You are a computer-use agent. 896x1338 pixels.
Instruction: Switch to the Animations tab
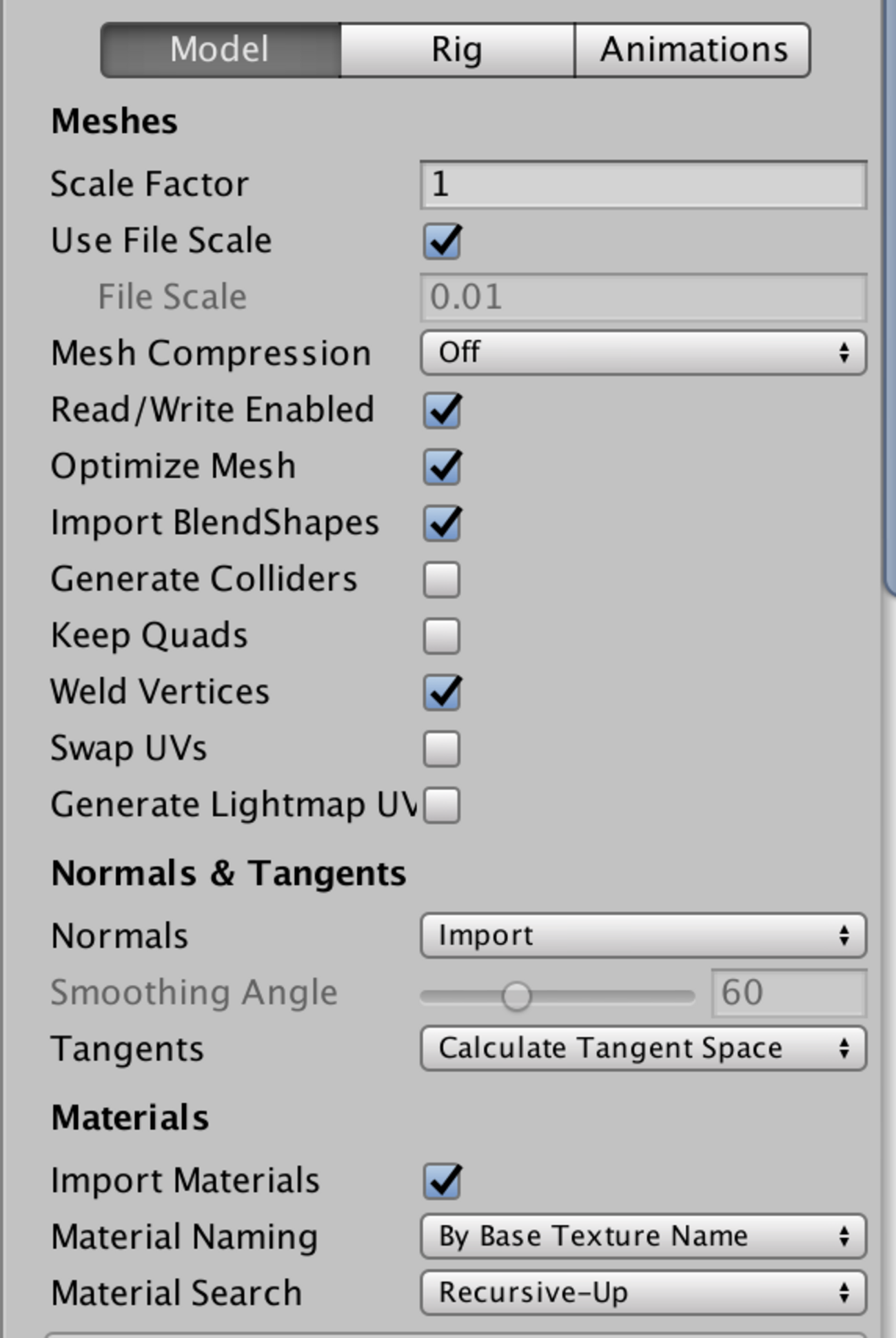(693, 48)
